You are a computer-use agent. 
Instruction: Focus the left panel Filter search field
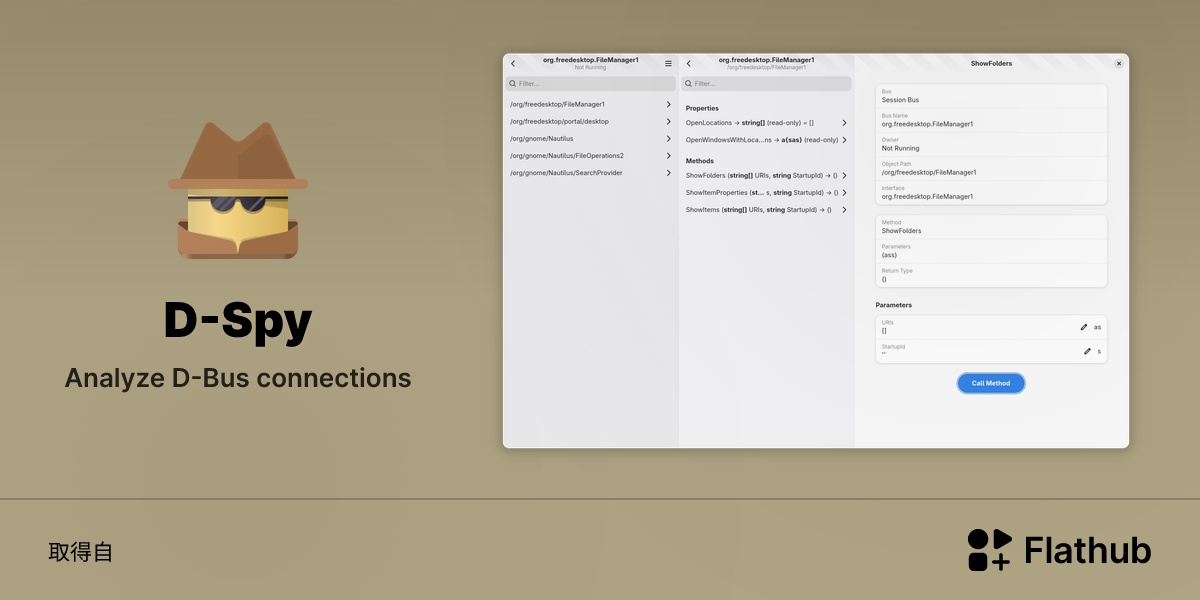(x=590, y=84)
